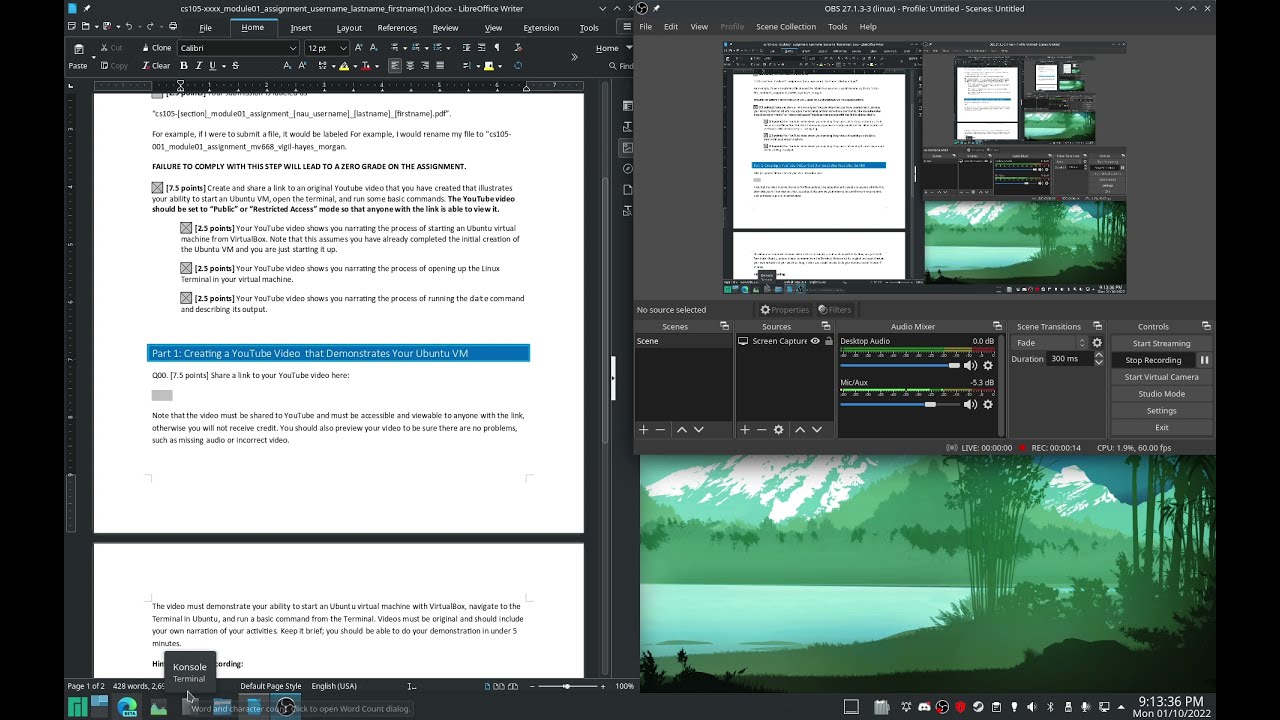Clear direct formatting in Writer
1280x720 pixels.
tap(155, 66)
